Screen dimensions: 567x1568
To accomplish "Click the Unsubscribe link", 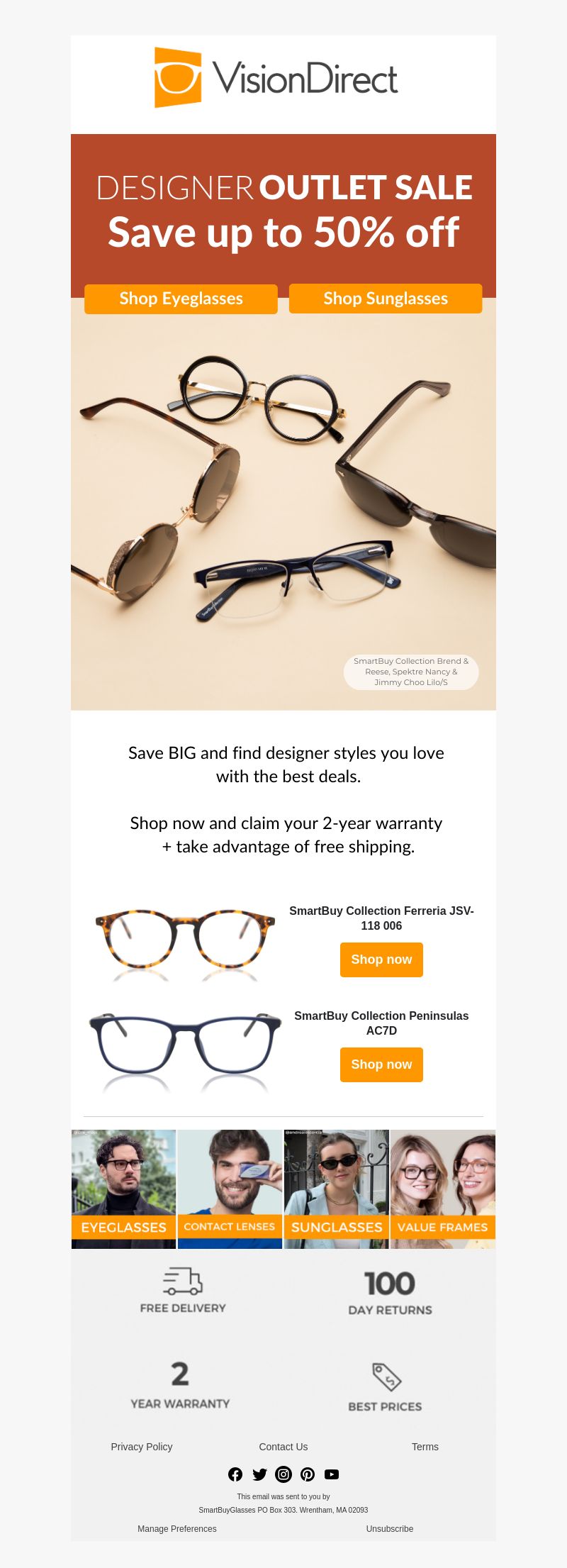I will pyautogui.click(x=390, y=1529).
